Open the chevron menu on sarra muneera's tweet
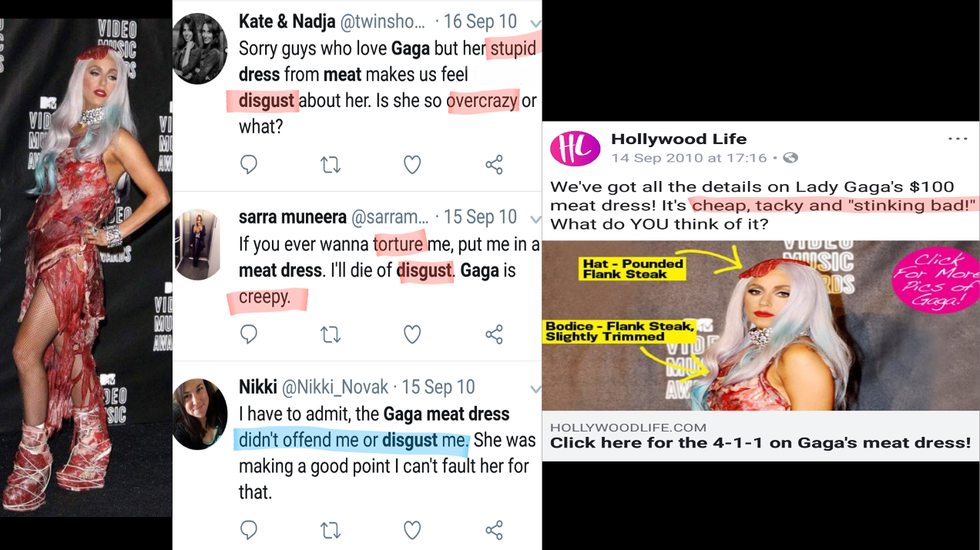The width and height of the screenshot is (980, 550). [x=535, y=217]
